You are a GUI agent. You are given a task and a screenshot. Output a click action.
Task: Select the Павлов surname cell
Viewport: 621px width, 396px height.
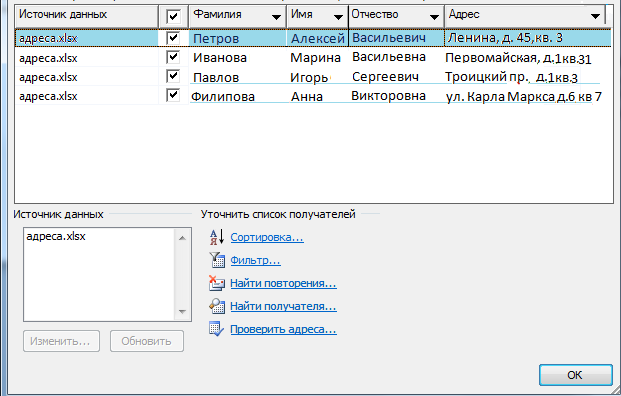click(x=216, y=77)
